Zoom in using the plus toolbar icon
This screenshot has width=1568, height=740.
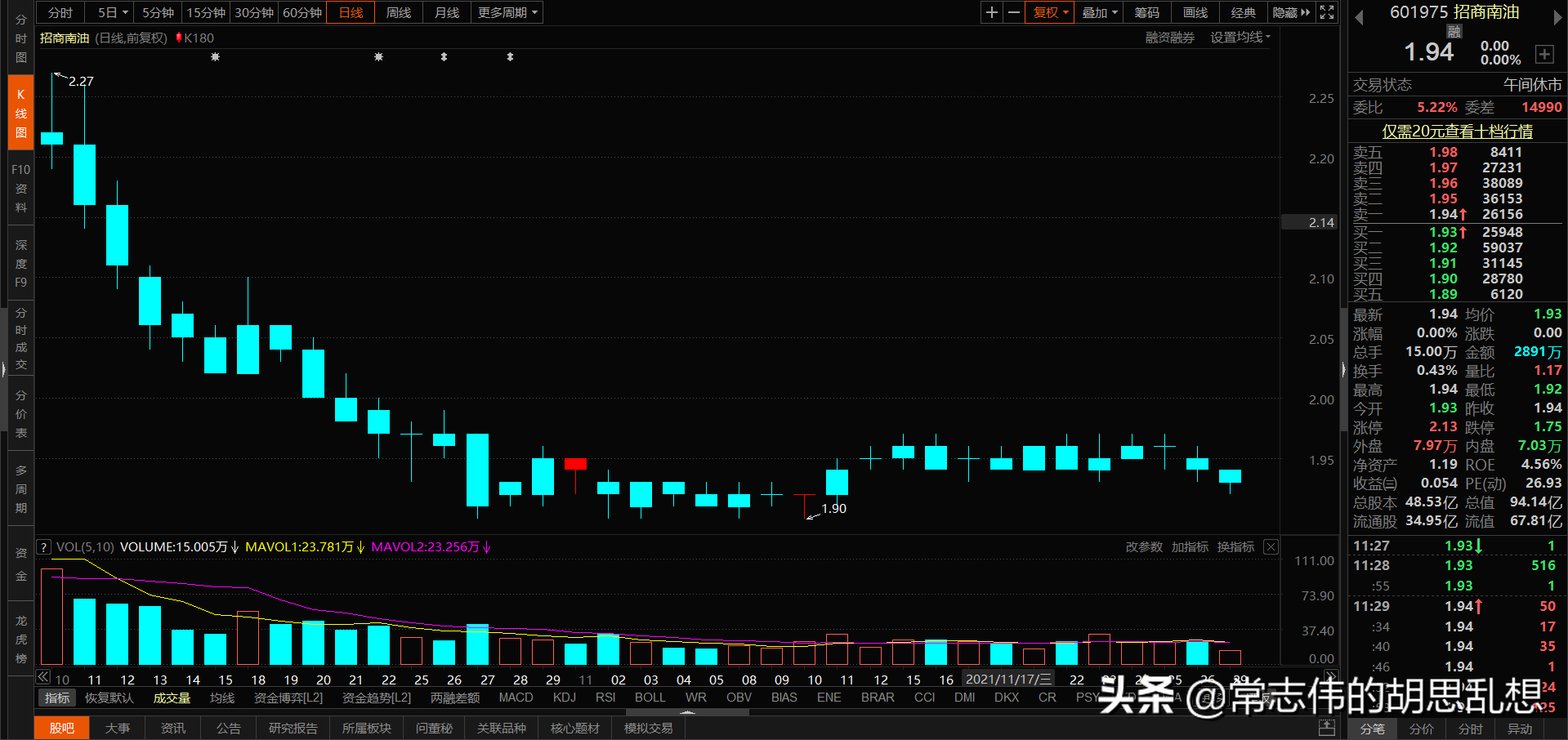point(991,12)
